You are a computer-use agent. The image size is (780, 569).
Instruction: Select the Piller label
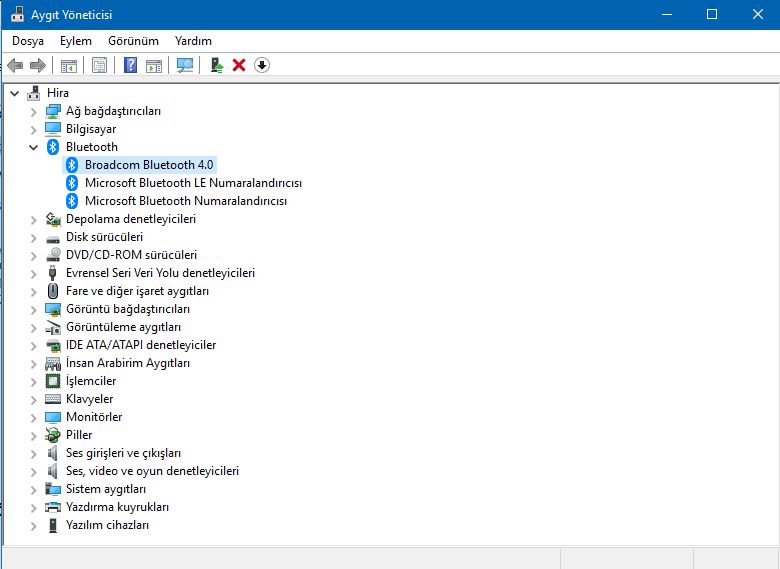pyautogui.click(x=79, y=435)
